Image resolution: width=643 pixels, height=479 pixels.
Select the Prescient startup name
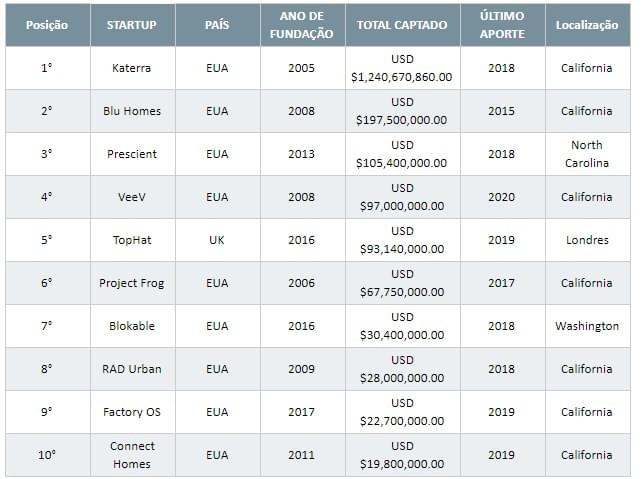[x=132, y=154]
